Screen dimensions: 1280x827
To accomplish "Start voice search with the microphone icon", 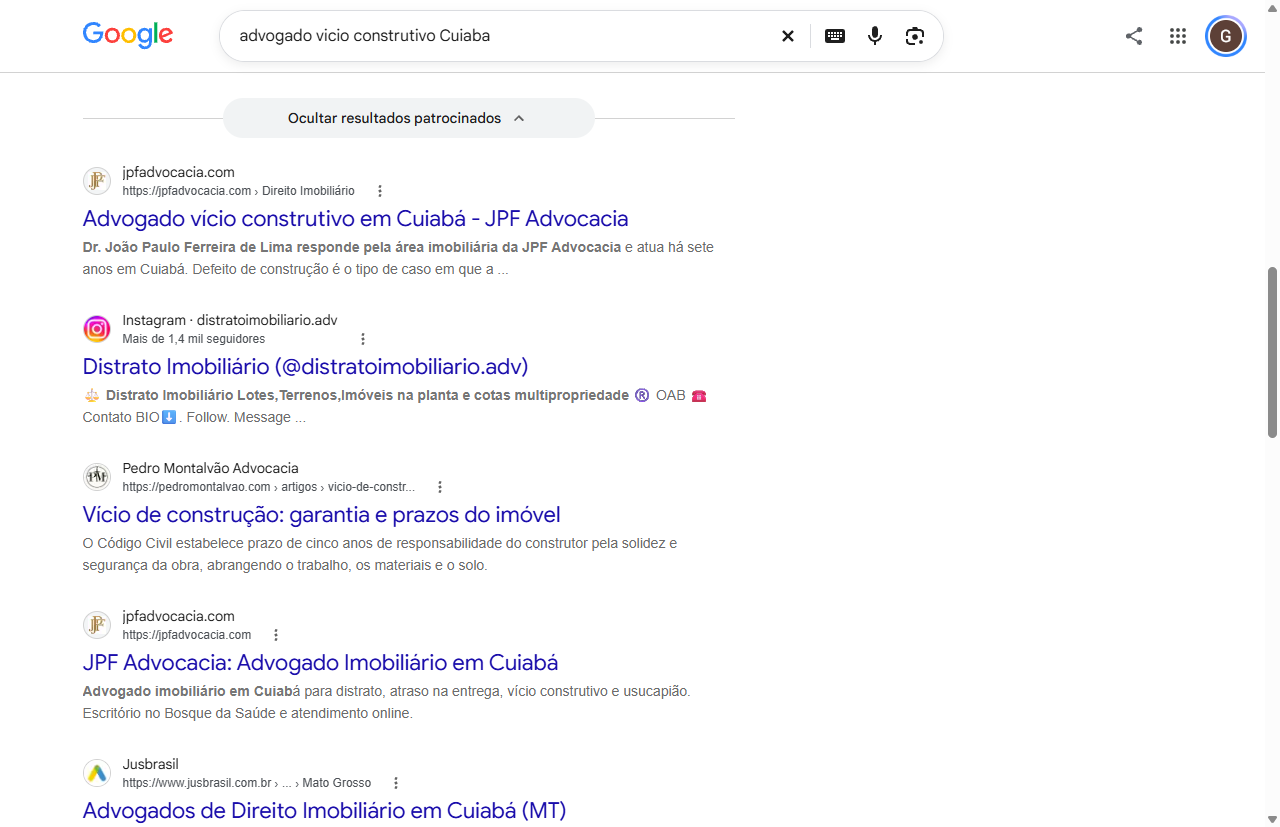I will (875, 36).
